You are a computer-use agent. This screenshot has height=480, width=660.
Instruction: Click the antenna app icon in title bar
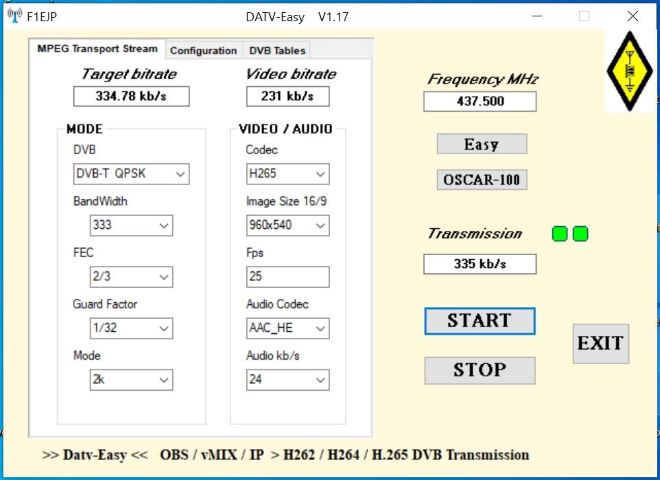tap(15, 16)
